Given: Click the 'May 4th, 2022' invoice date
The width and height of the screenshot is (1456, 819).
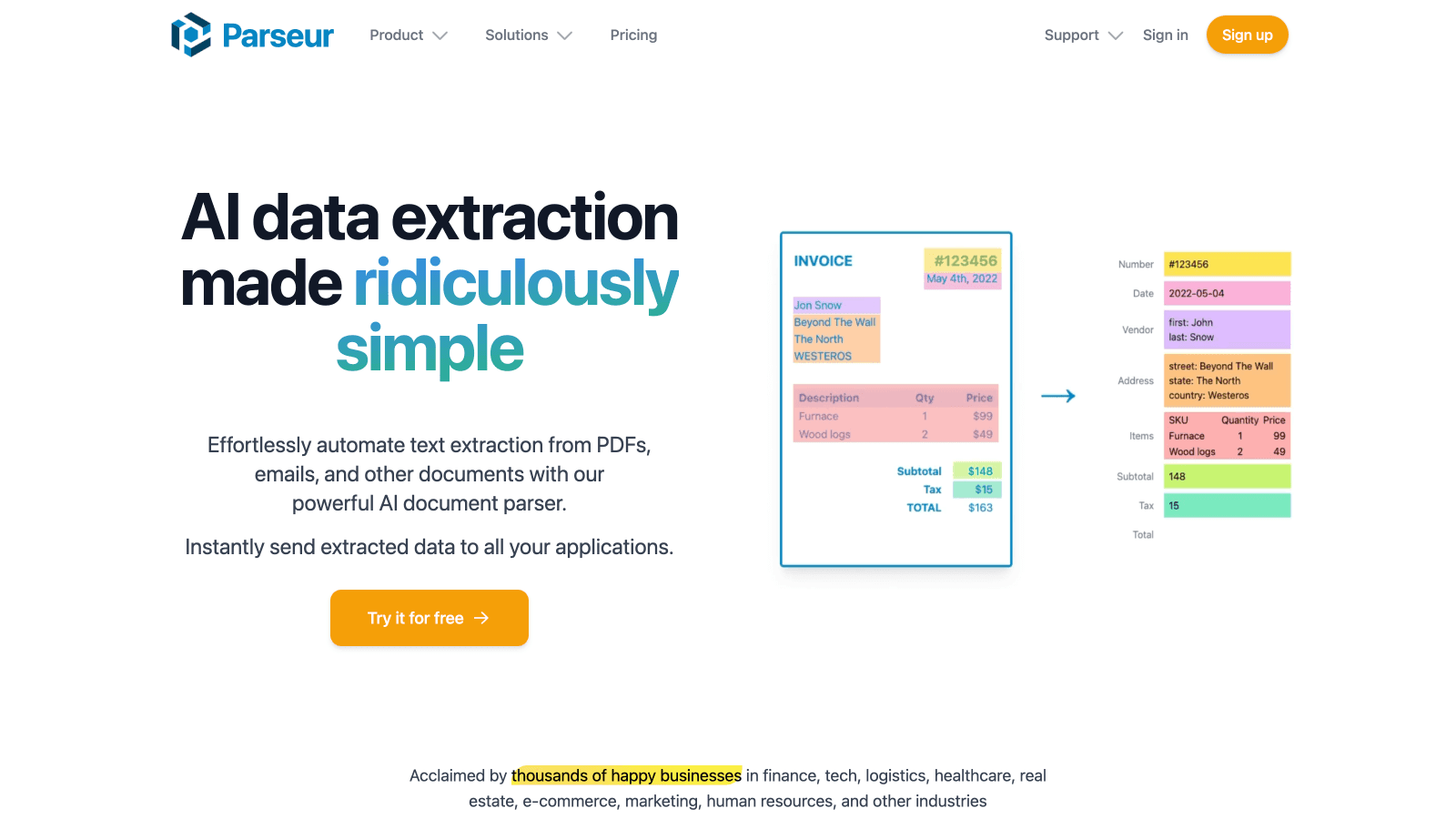Looking at the screenshot, I should 962,279.
